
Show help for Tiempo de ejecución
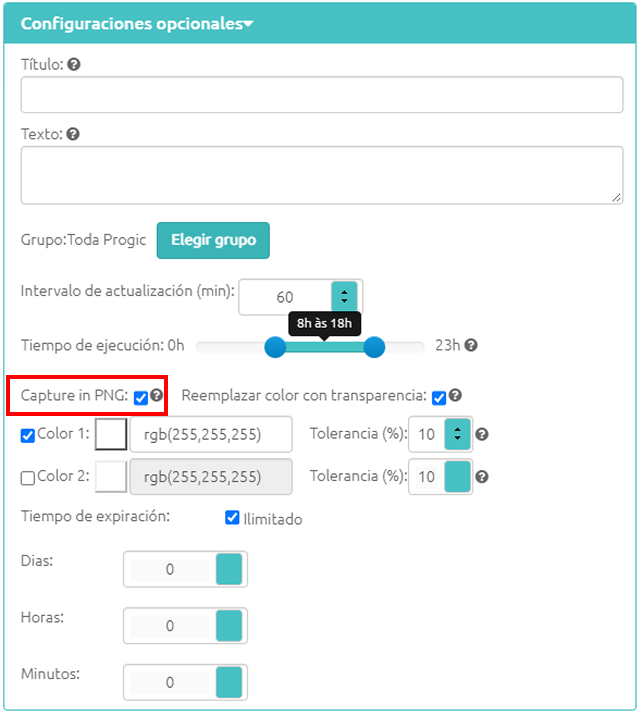point(471,345)
